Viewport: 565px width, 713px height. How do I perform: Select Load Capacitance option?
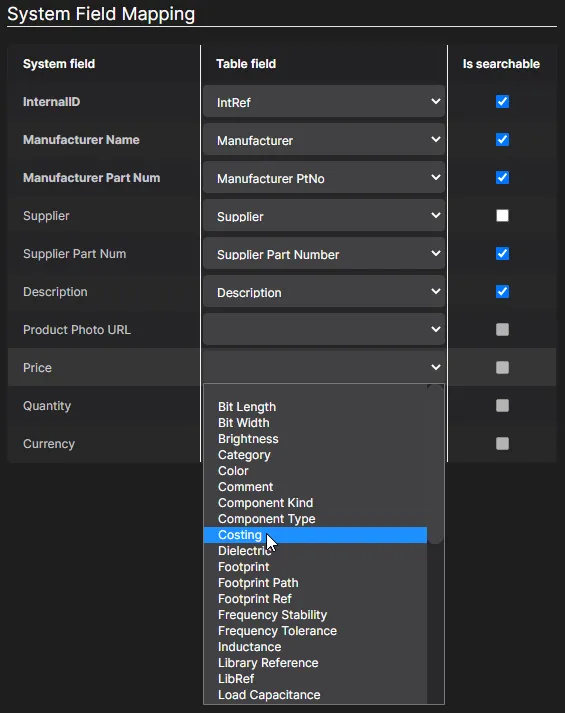pos(315,695)
